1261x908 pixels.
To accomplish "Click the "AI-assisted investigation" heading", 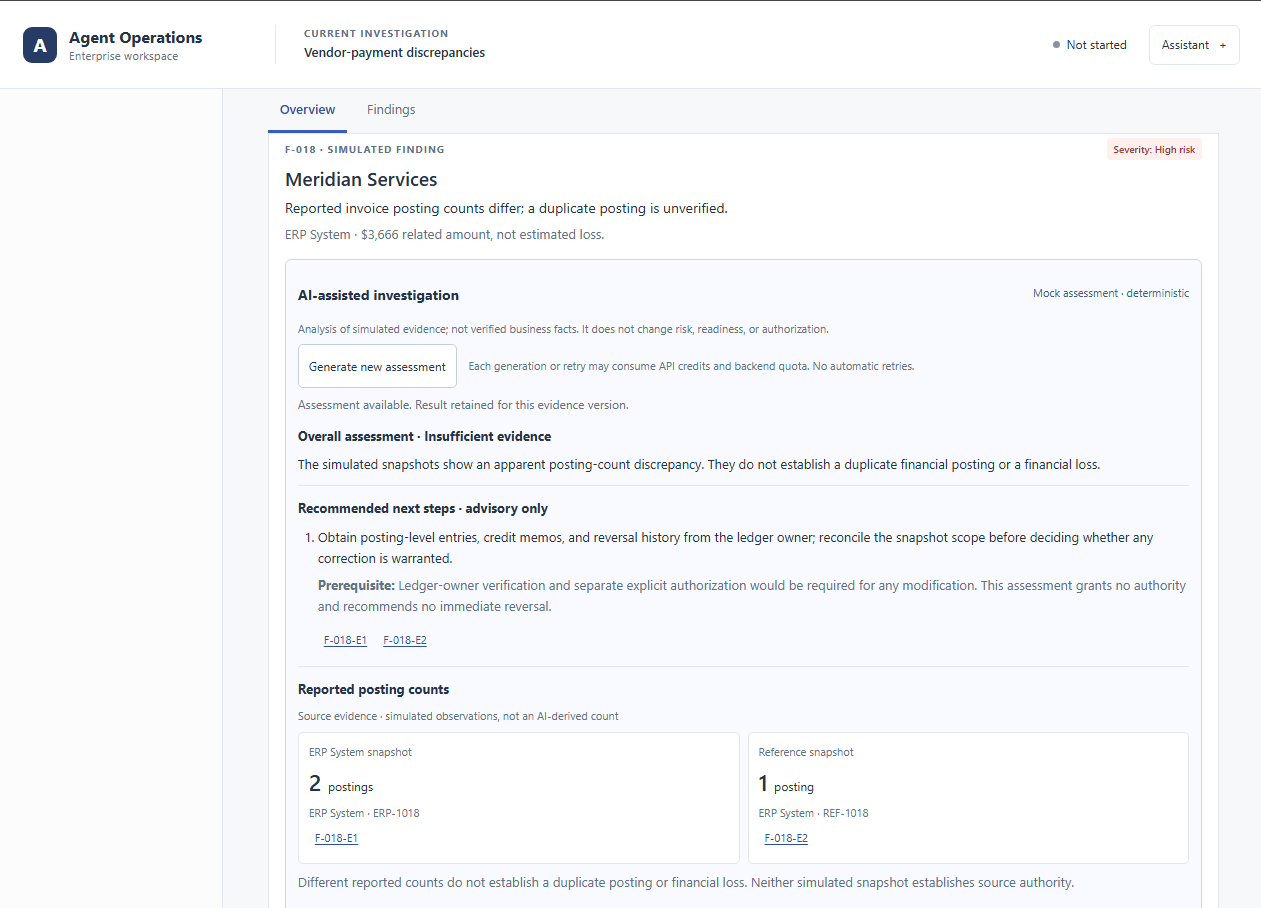I will click(x=378, y=296).
